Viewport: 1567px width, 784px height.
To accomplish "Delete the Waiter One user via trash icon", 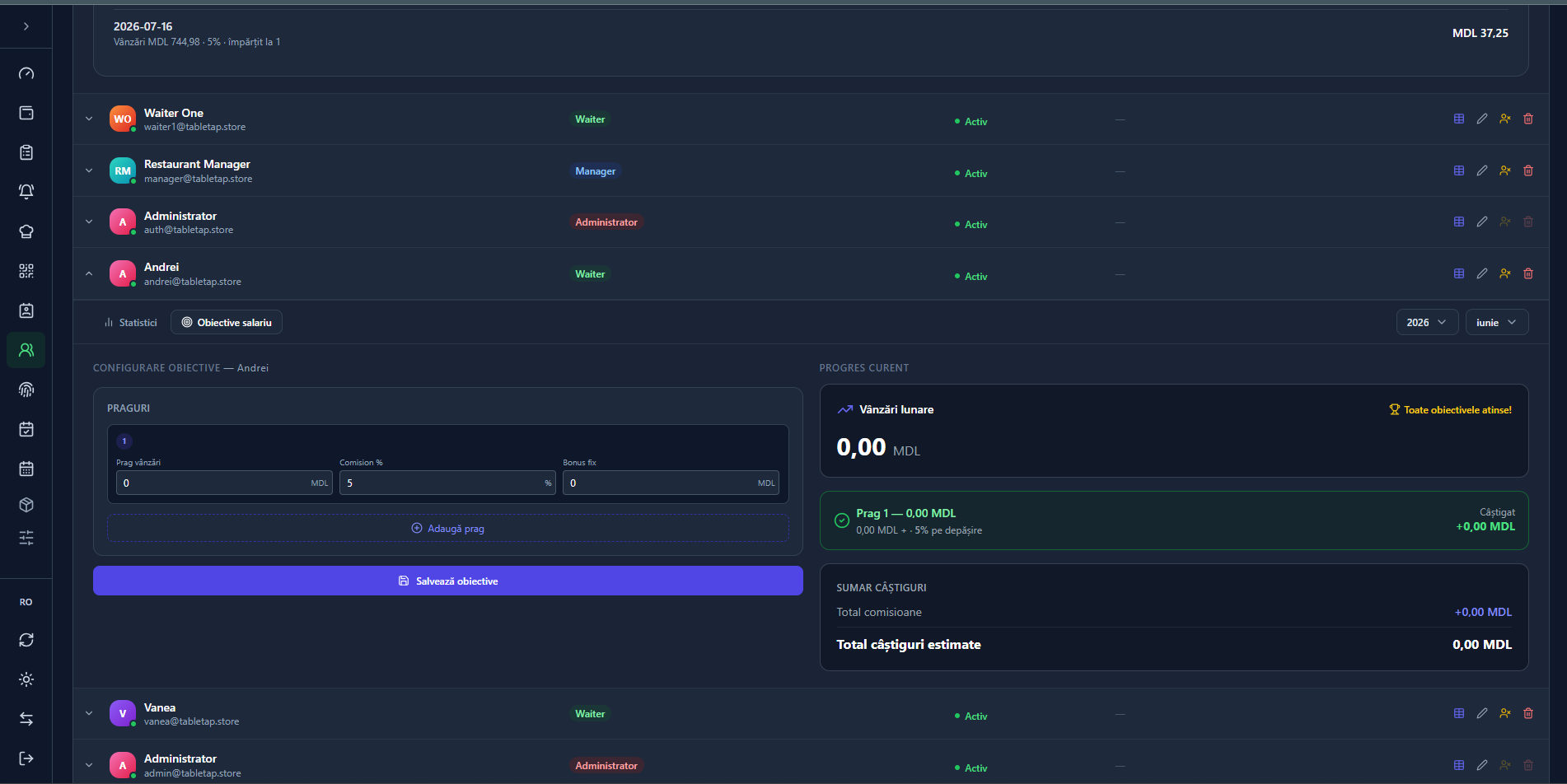I will click(1528, 119).
